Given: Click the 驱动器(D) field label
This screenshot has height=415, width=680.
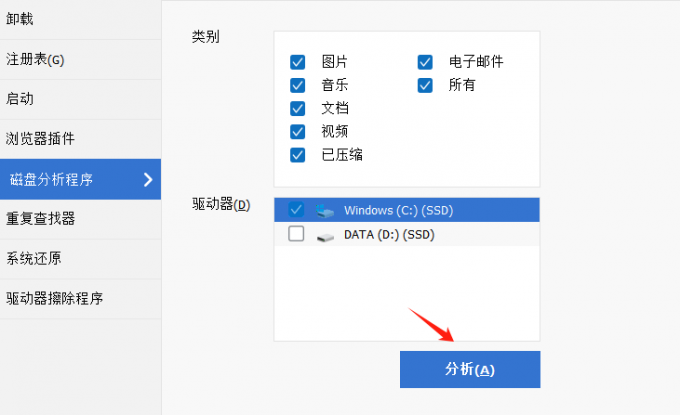Looking at the screenshot, I should click(x=221, y=204).
